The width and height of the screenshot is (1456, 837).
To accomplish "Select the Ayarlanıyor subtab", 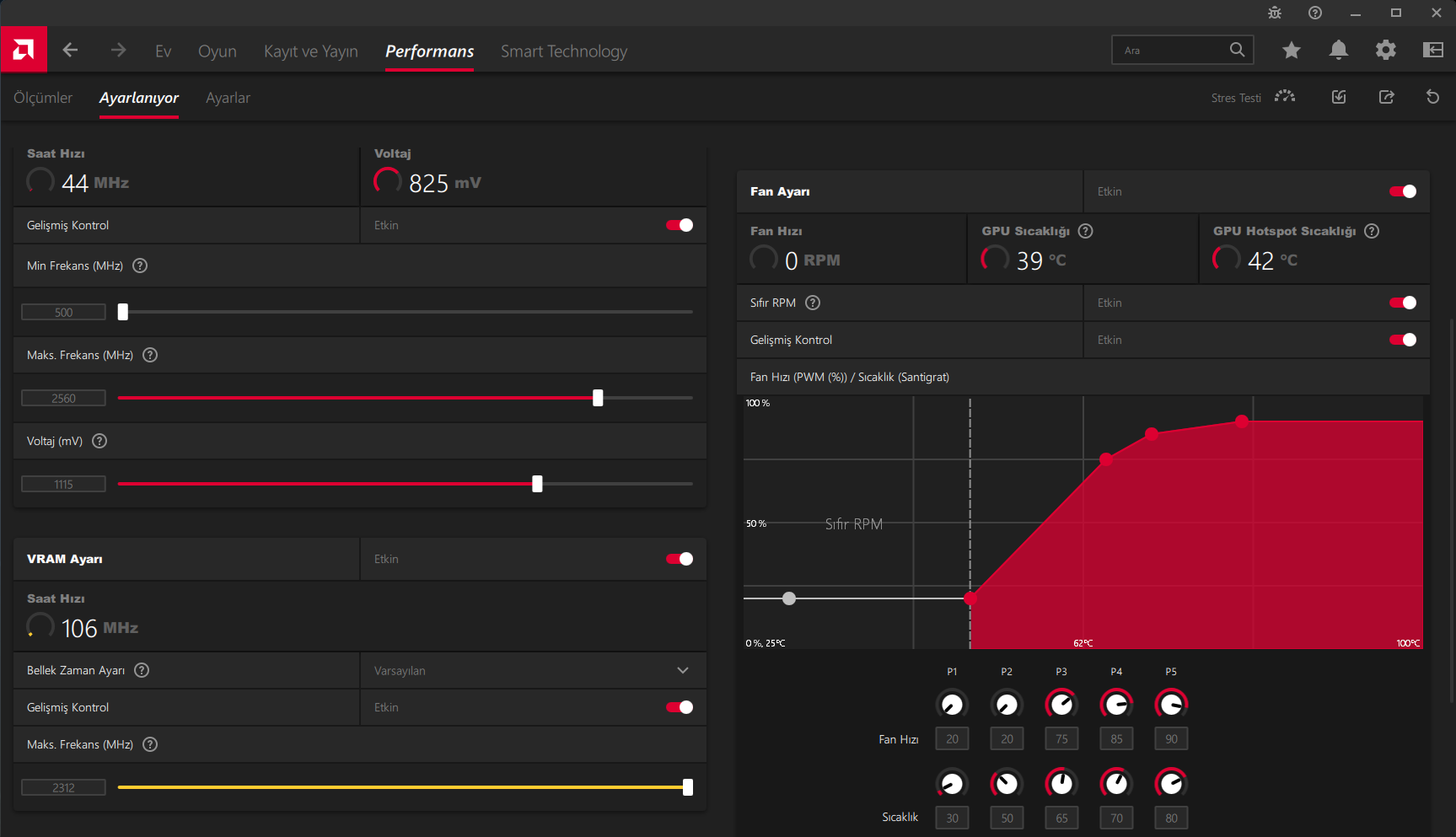I will click(139, 98).
